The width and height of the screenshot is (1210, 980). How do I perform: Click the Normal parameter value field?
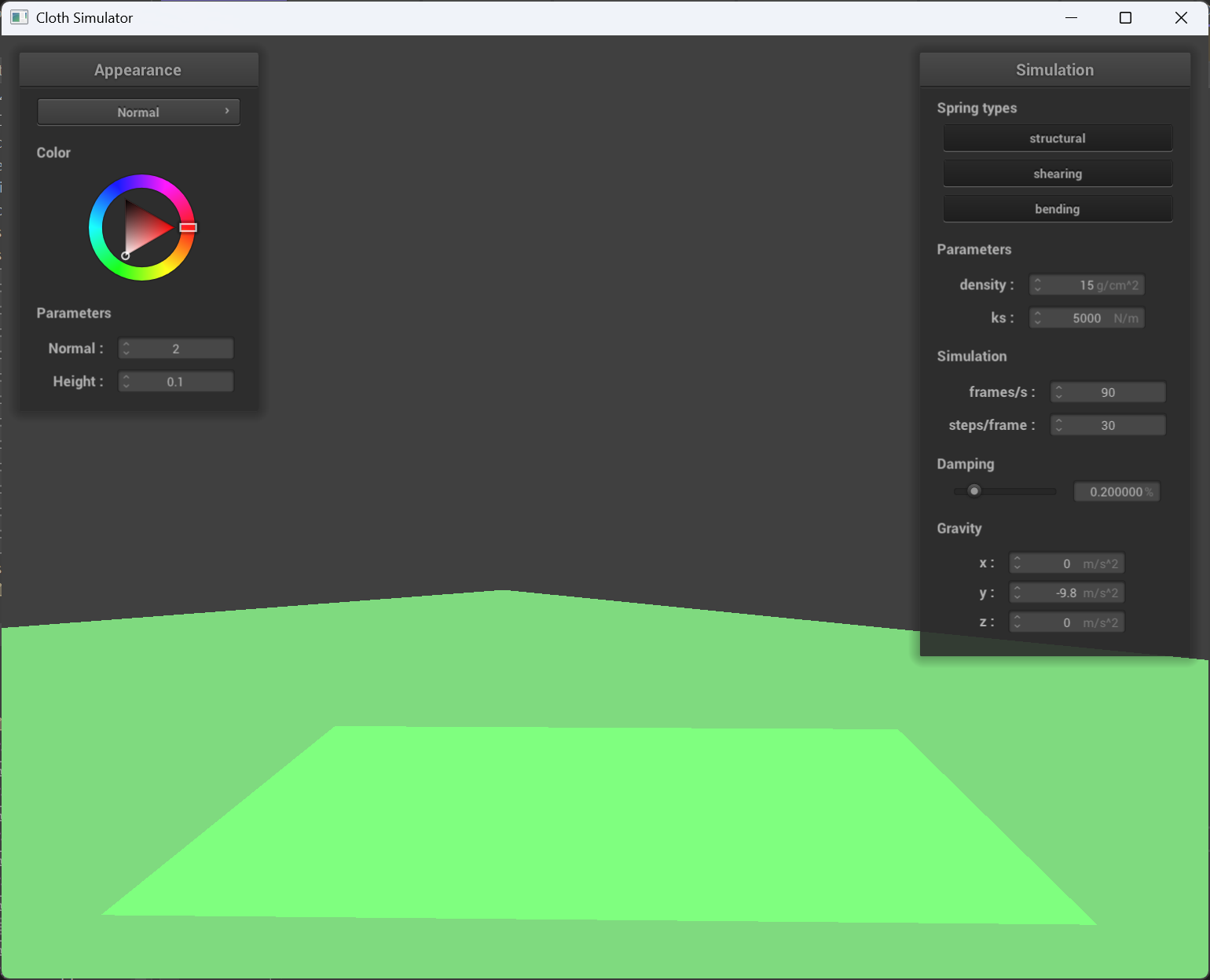(176, 349)
